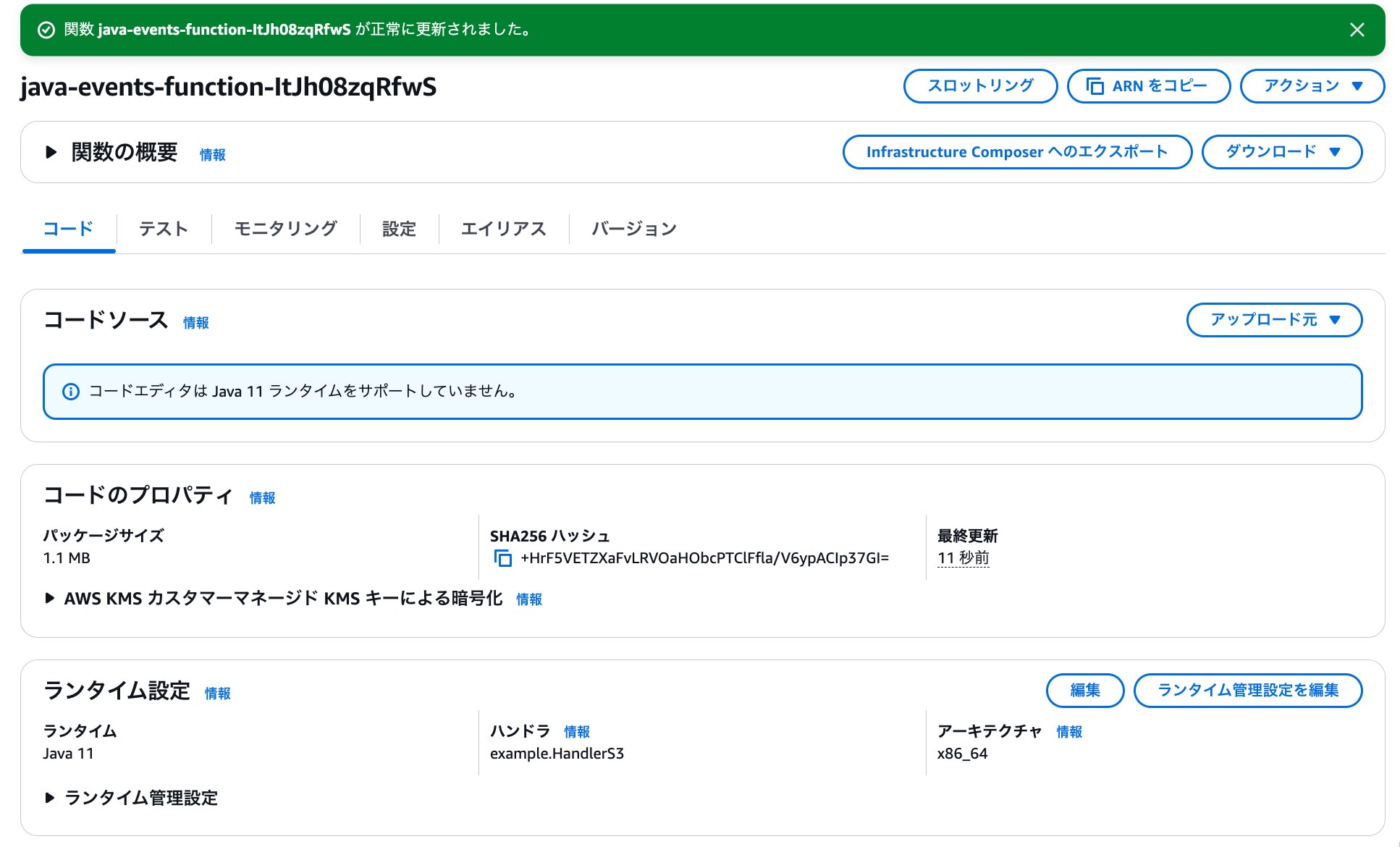Open the アップロード元 dropdown
The height and width of the screenshot is (847, 1400).
(1274, 320)
